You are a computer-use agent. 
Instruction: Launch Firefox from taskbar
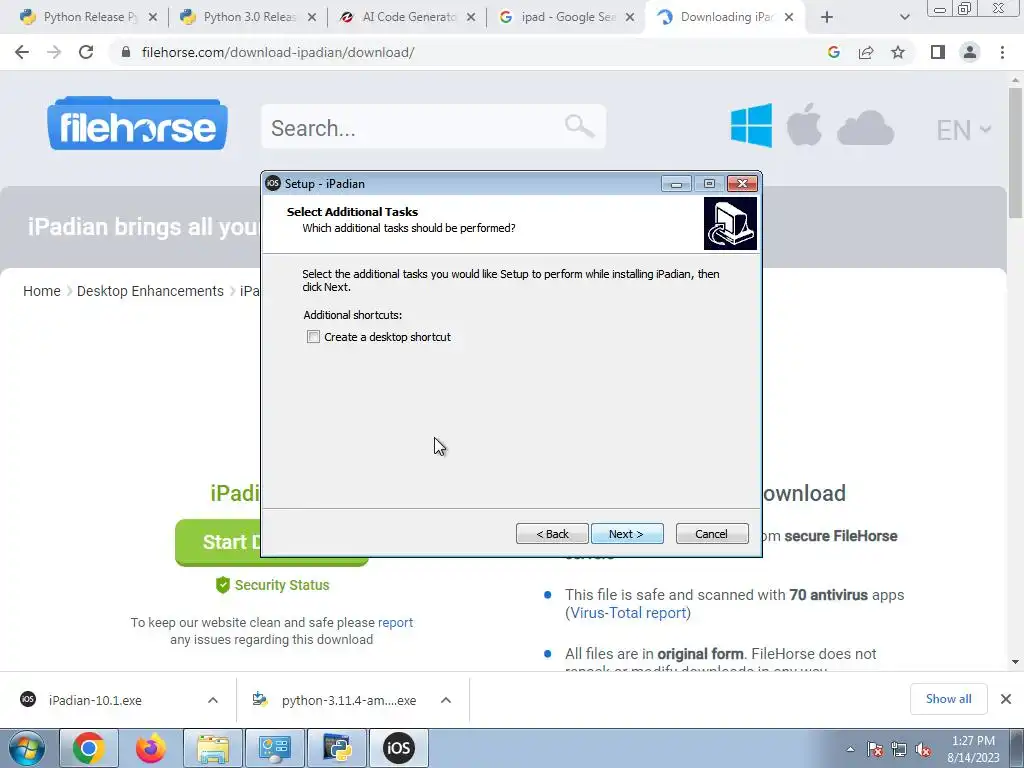pos(151,748)
